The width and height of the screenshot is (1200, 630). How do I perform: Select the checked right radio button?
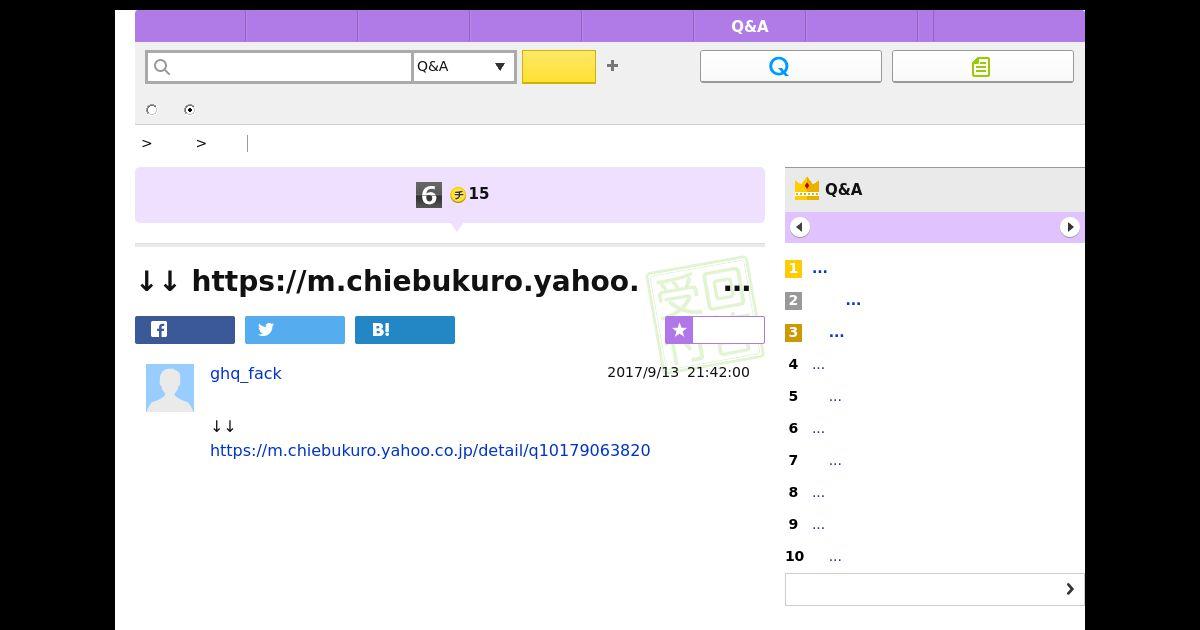click(x=189, y=110)
